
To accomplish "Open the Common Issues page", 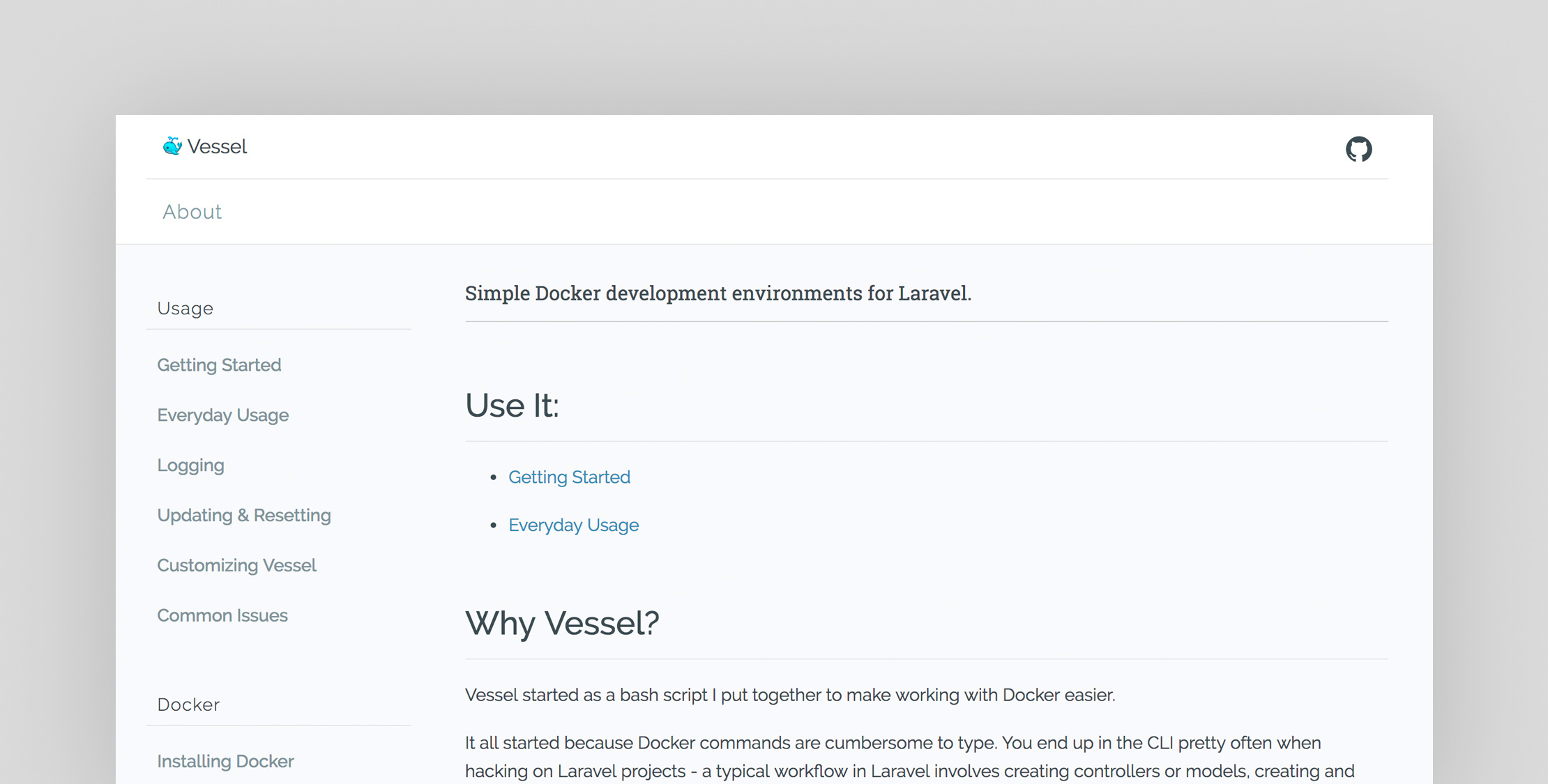I will (222, 615).
